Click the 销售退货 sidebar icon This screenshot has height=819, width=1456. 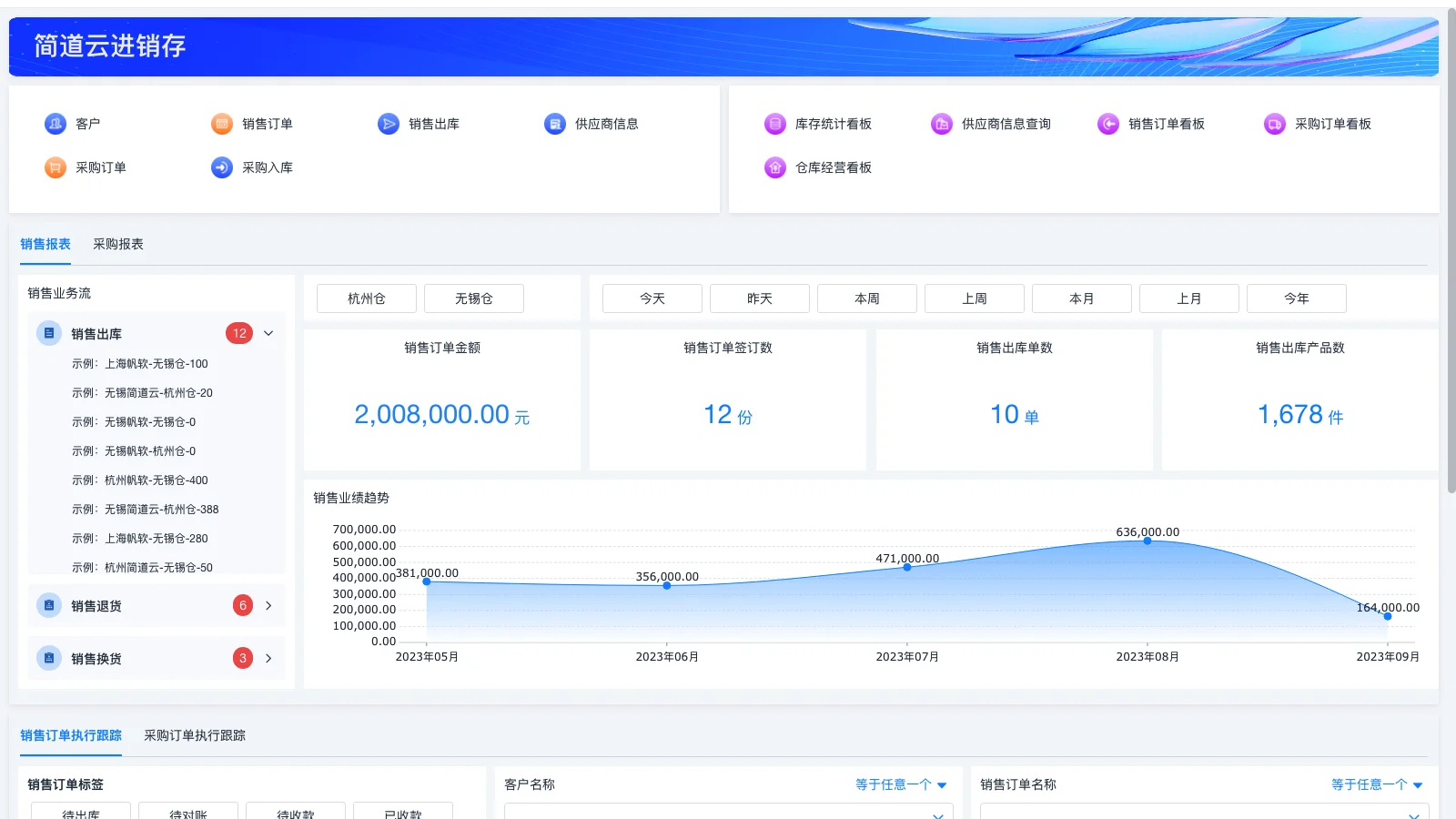coord(49,605)
